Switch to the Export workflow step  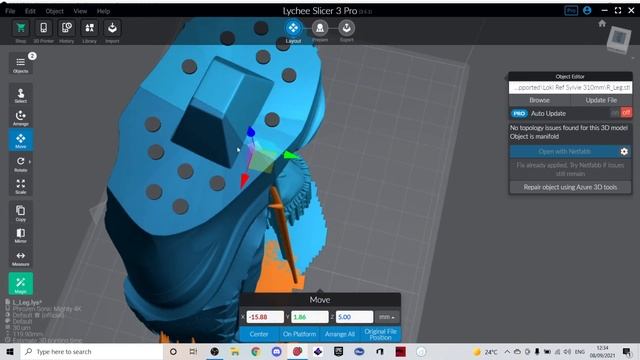(347, 28)
